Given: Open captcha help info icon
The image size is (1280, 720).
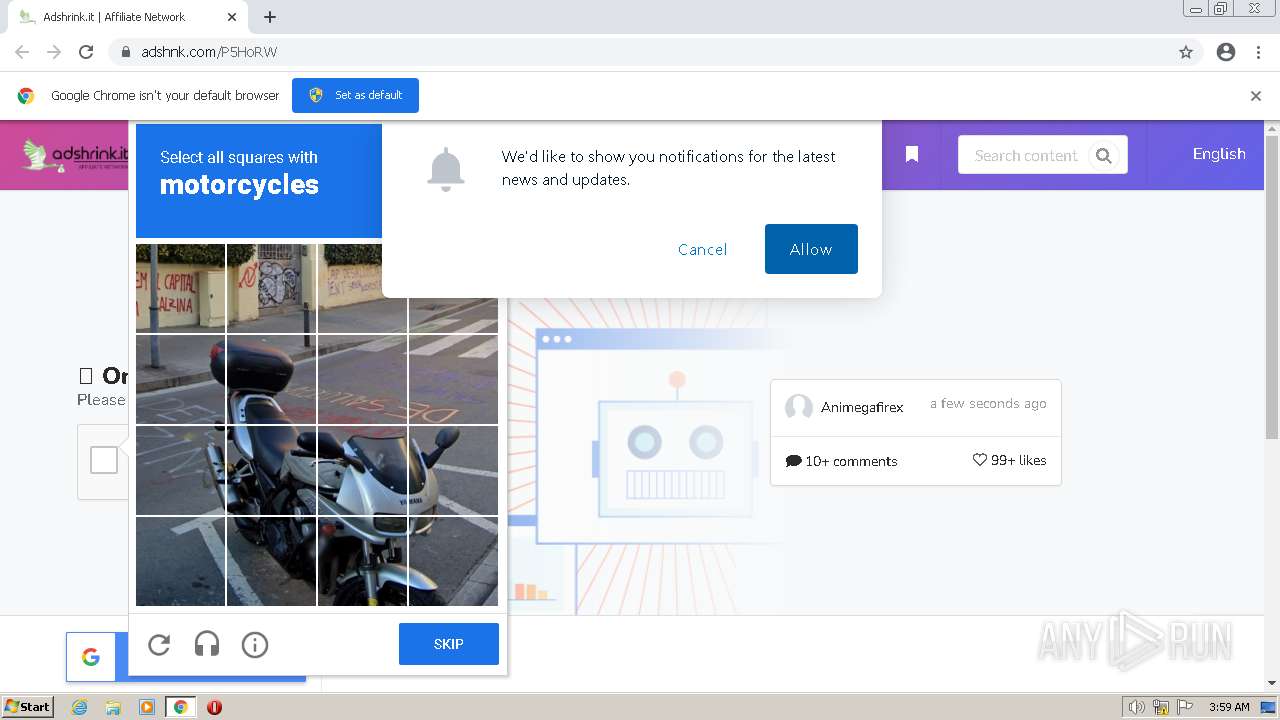Looking at the screenshot, I should 255,645.
